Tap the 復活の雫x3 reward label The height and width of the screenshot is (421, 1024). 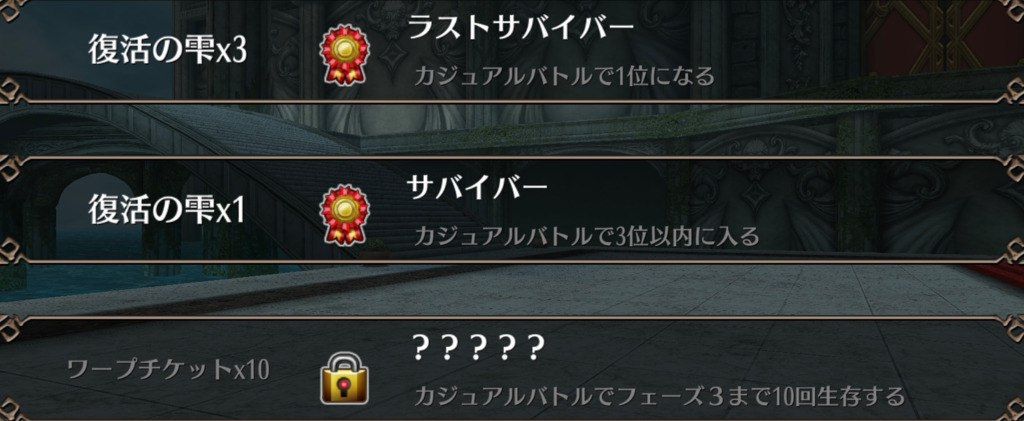coord(168,52)
